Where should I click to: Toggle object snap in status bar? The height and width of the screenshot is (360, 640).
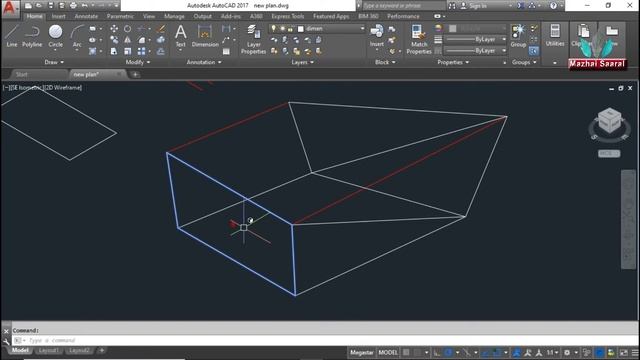pos(496,353)
